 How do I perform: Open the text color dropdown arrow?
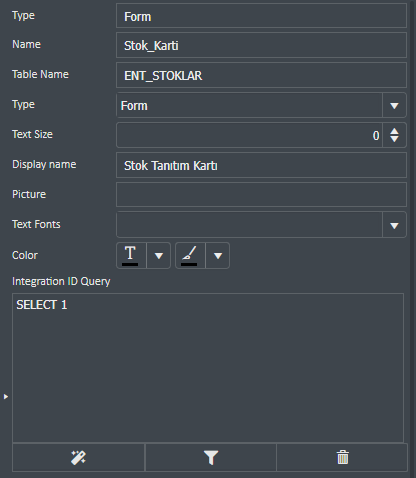pos(159,256)
